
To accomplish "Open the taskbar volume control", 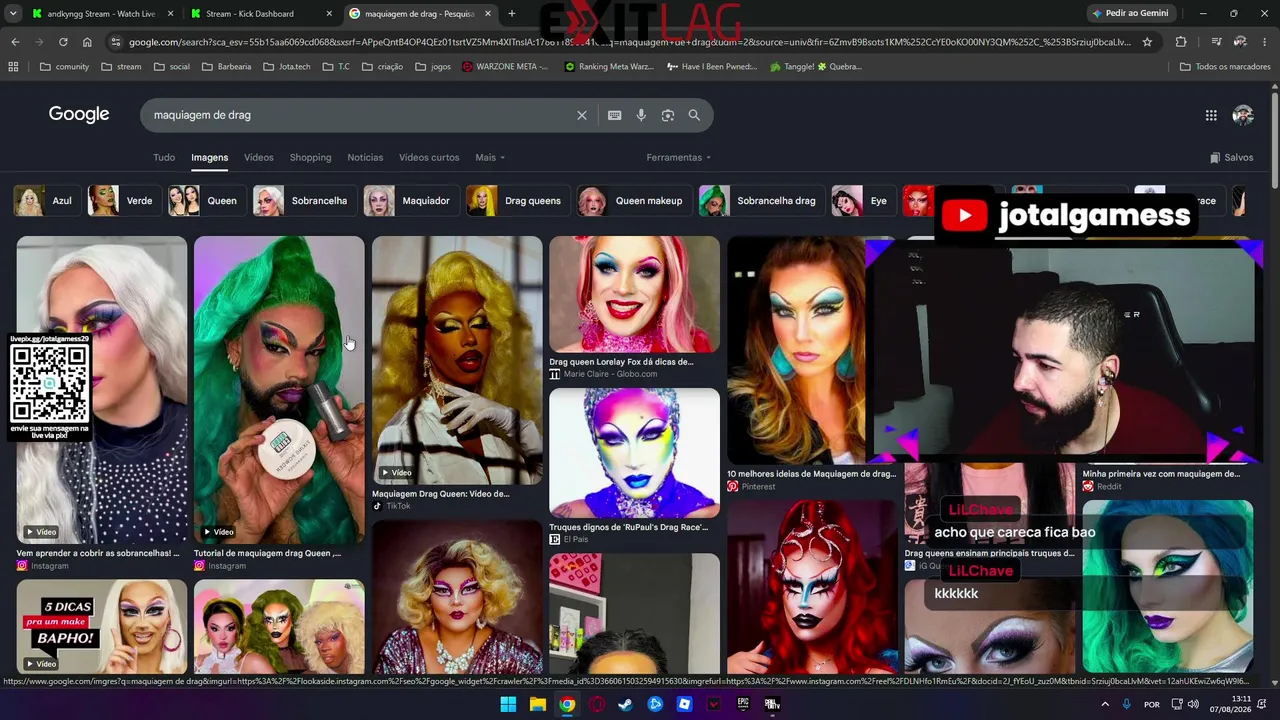I will (x=1195, y=704).
